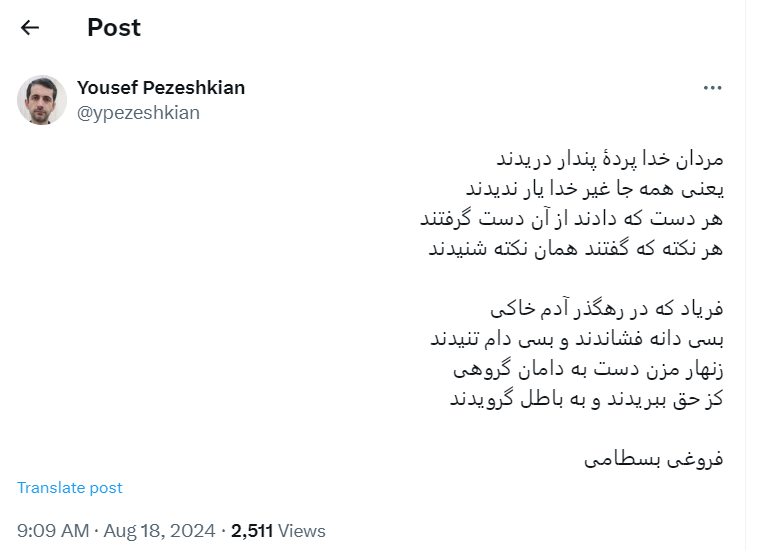Click the poet name فروغی بسطامی

pyautogui.click(x=654, y=460)
